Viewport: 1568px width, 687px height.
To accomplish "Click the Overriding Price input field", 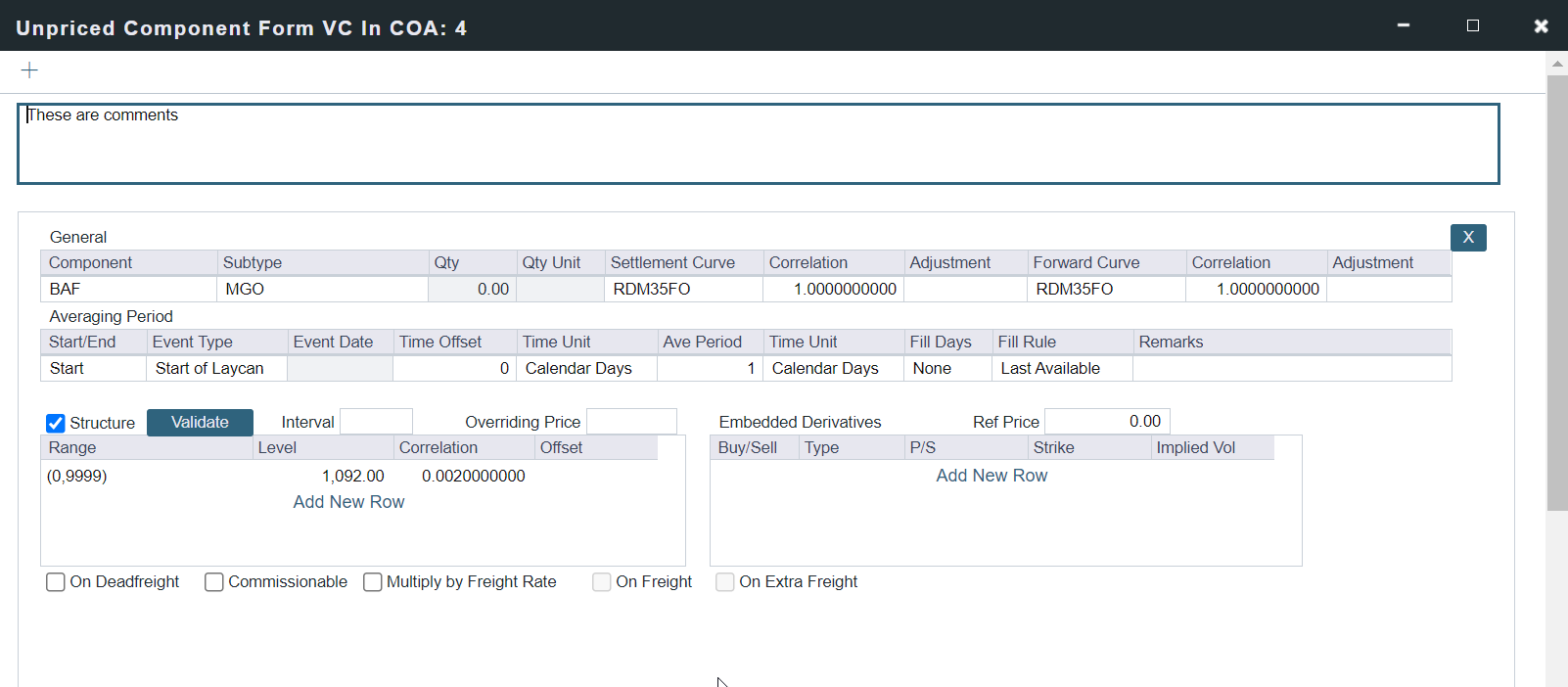I will pyautogui.click(x=631, y=422).
